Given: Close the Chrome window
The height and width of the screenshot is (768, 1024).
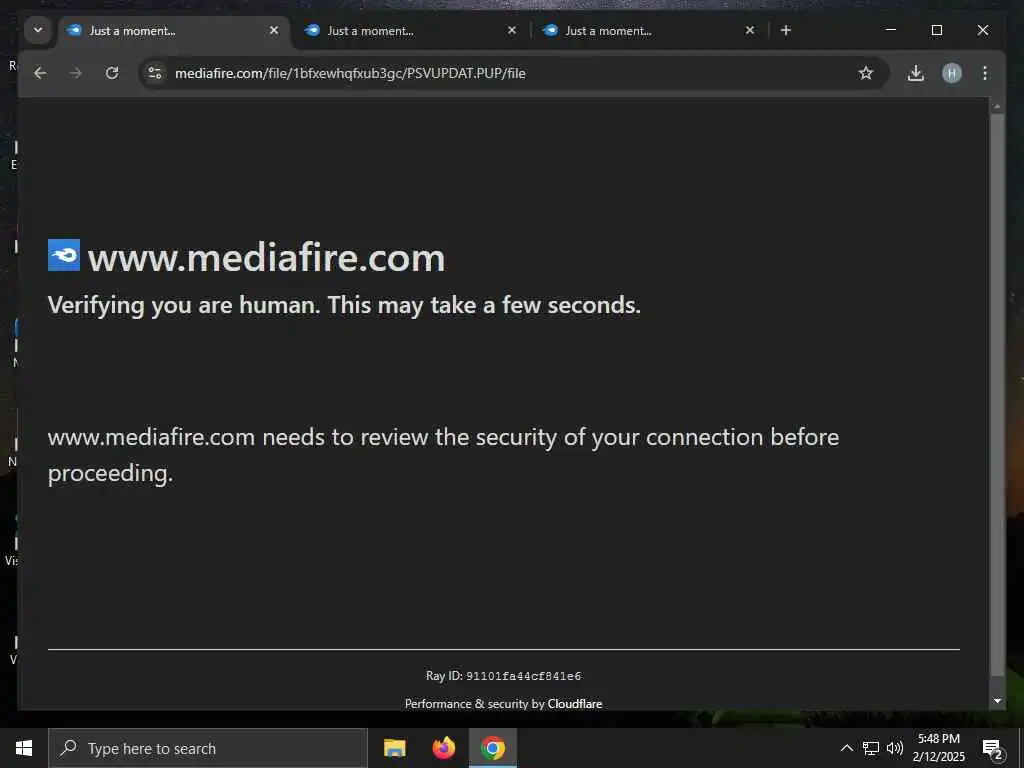Looking at the screenshot, I should (983, 30).
